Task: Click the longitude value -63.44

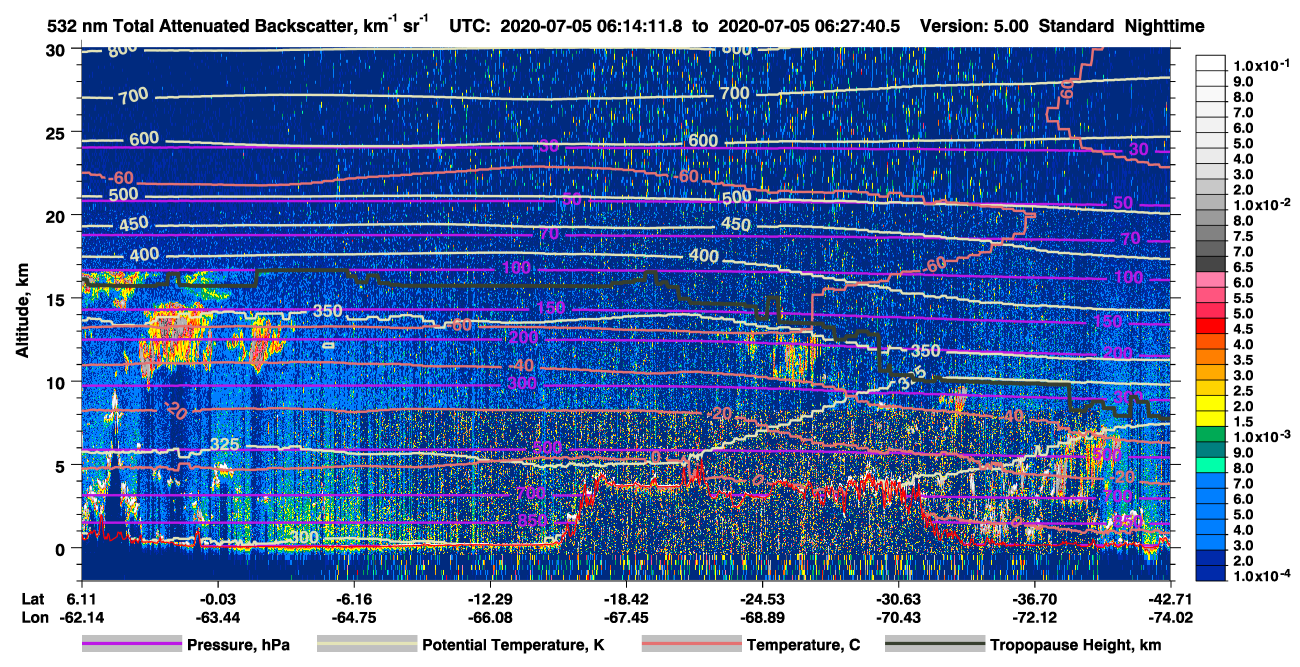Action: click(218, 617)
